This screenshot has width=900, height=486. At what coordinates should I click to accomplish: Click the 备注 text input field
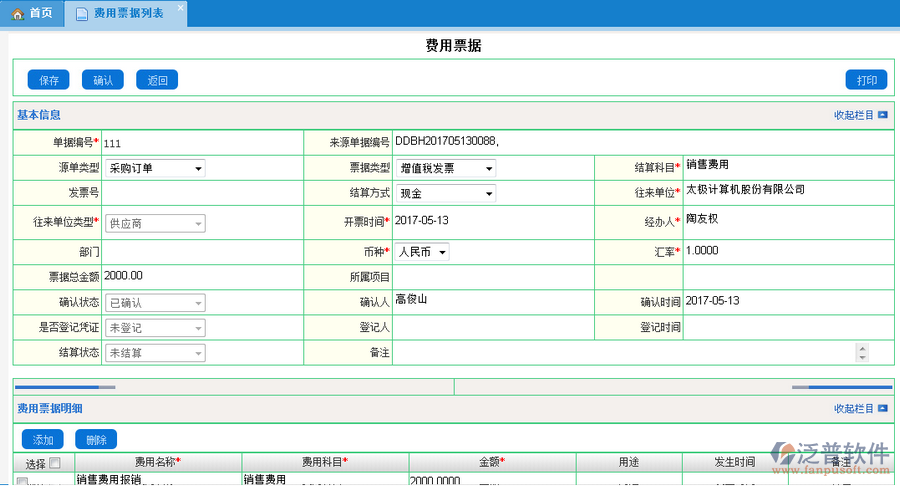[620, 353]
